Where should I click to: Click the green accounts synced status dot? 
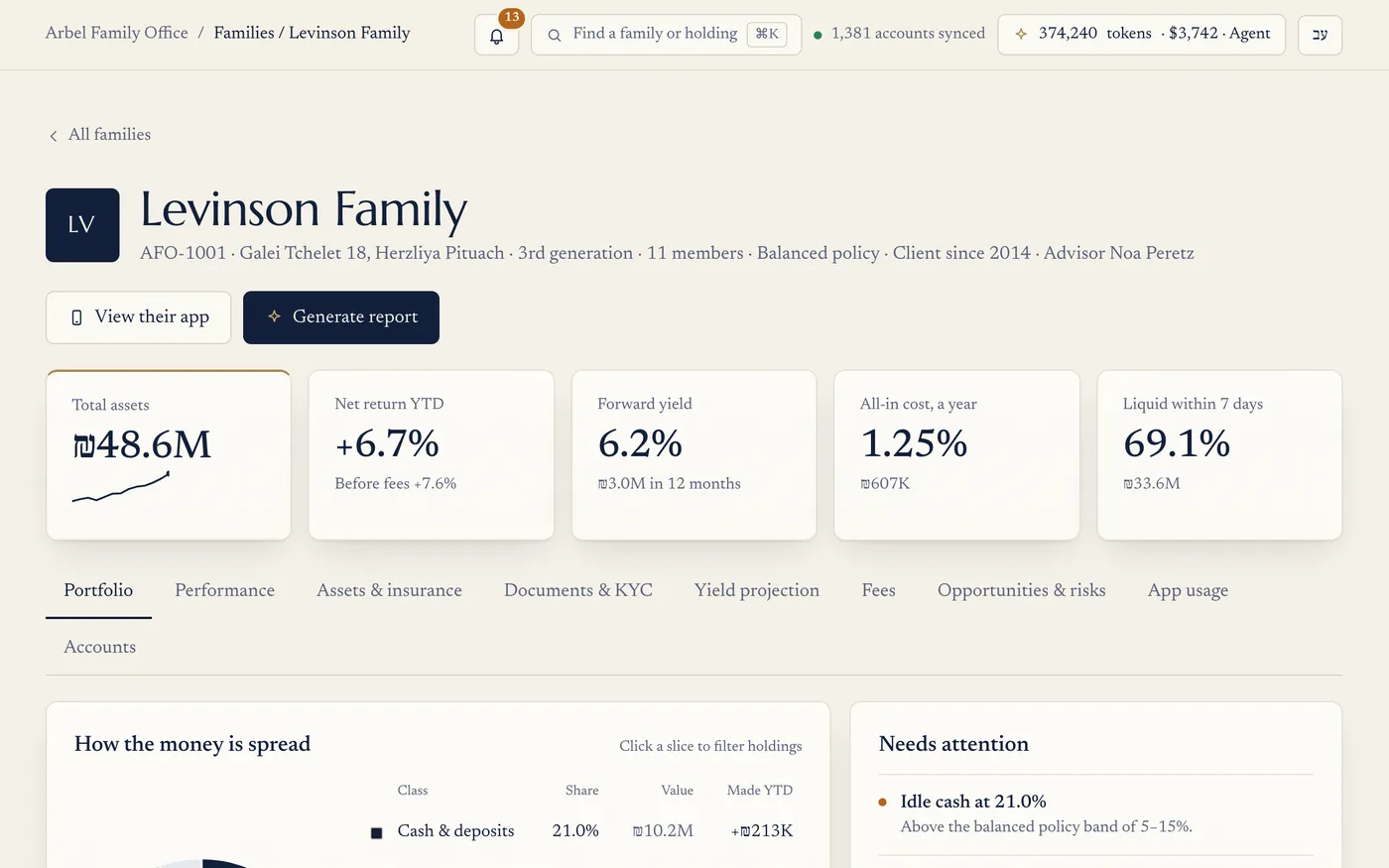818,35
